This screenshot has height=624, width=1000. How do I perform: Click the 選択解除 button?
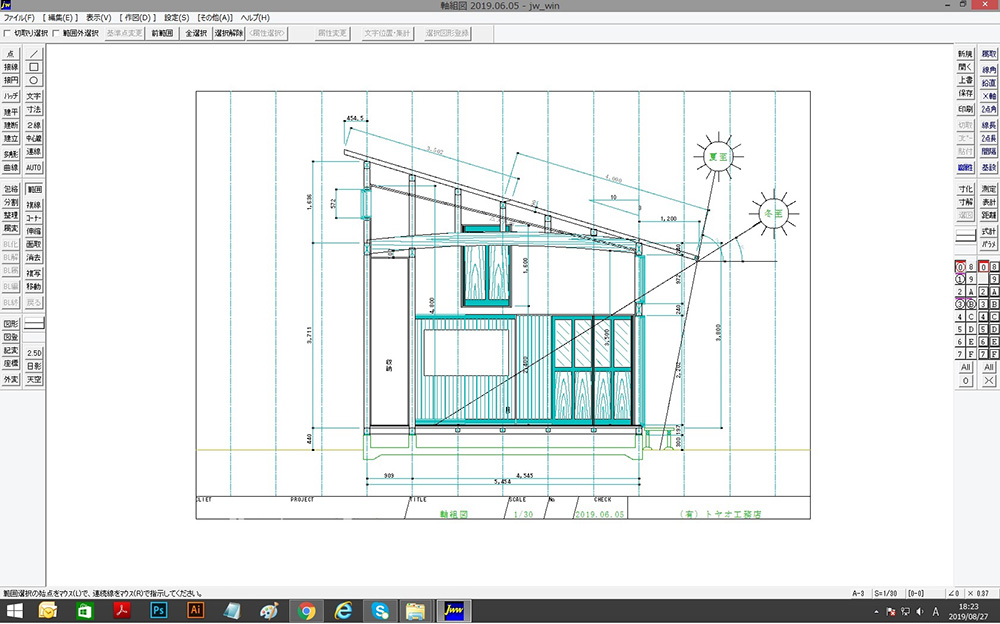(x=229, y=33)
